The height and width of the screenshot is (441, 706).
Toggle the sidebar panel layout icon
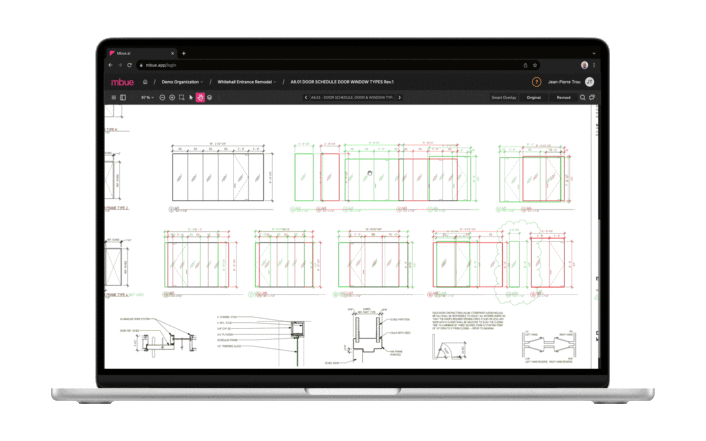[x=123, y=98]
